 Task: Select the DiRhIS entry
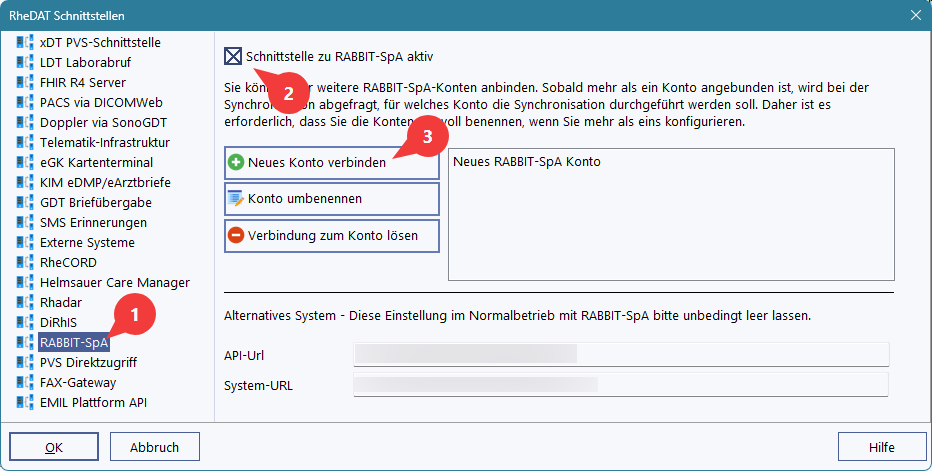tap(58, 322)
